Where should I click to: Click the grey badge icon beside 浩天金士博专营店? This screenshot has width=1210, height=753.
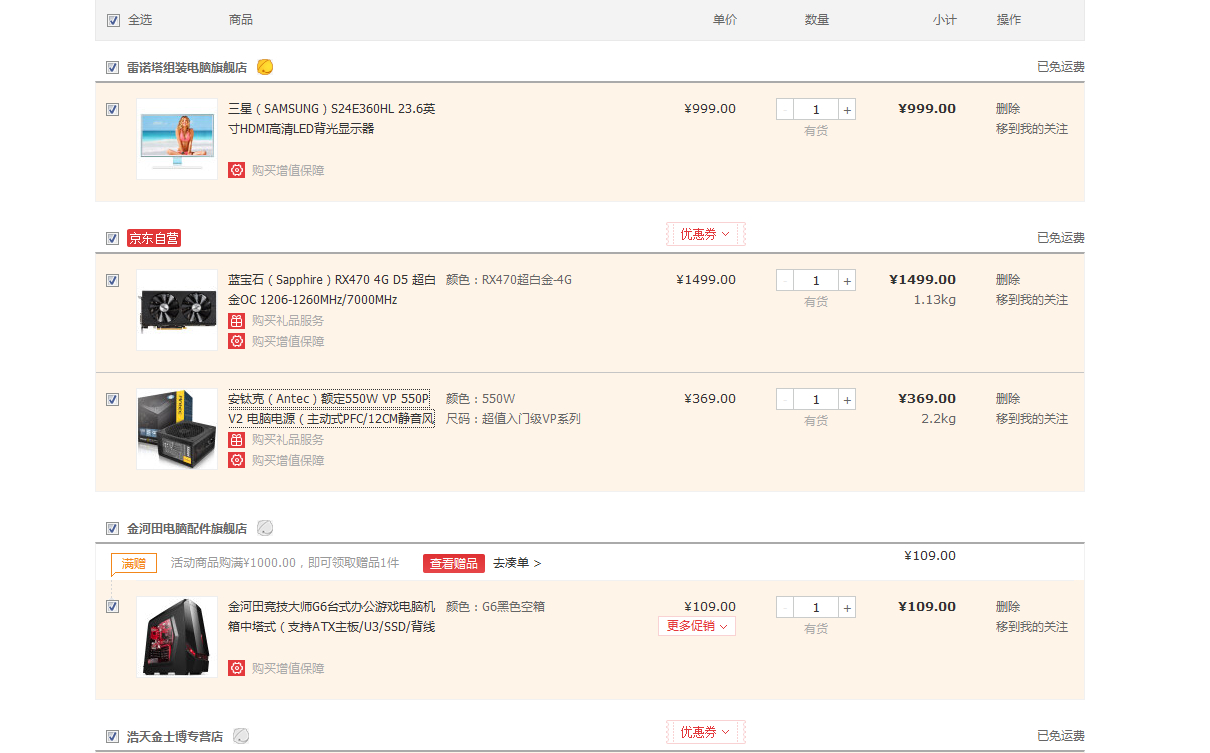coord(241,736)
